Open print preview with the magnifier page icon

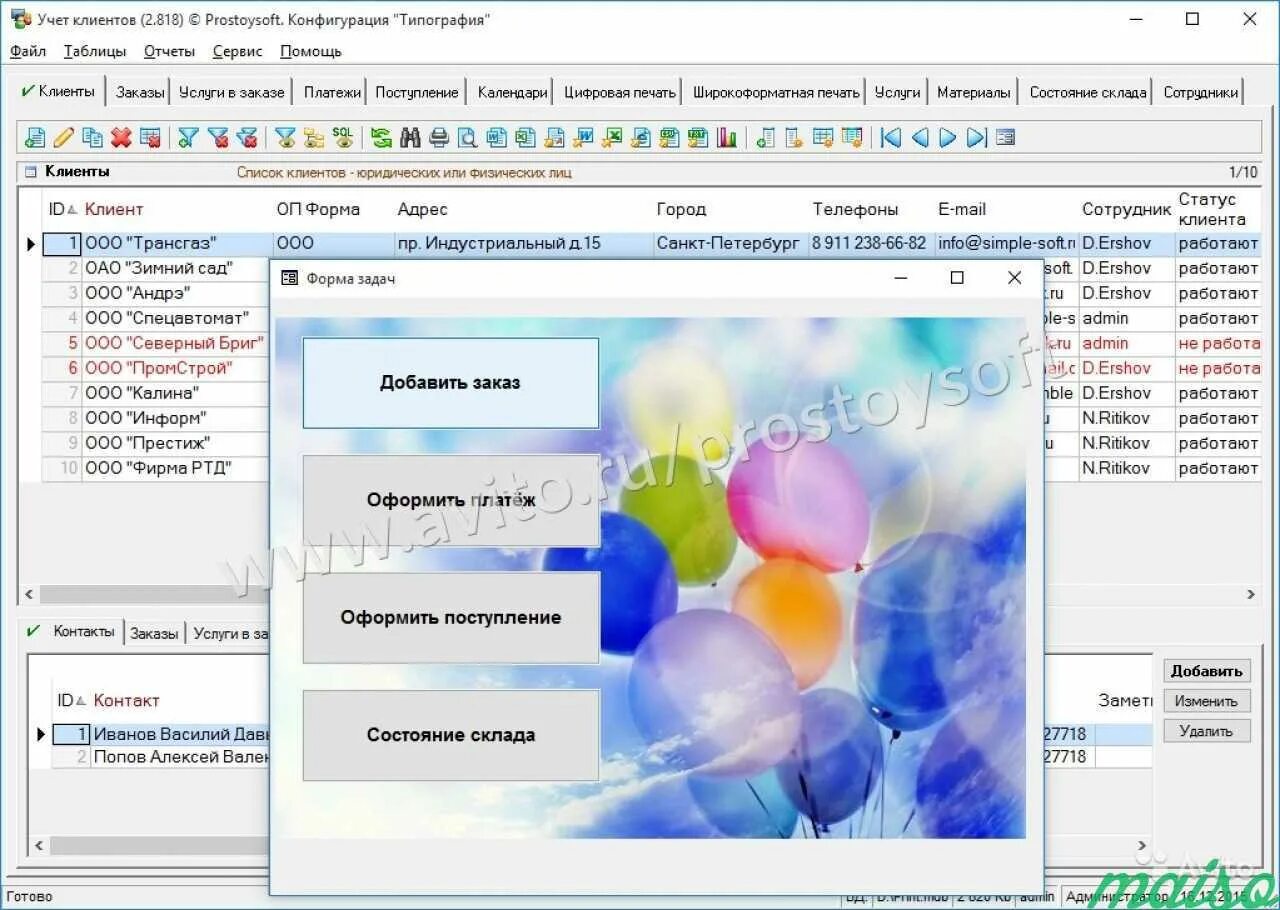click(x=467, y=138)
